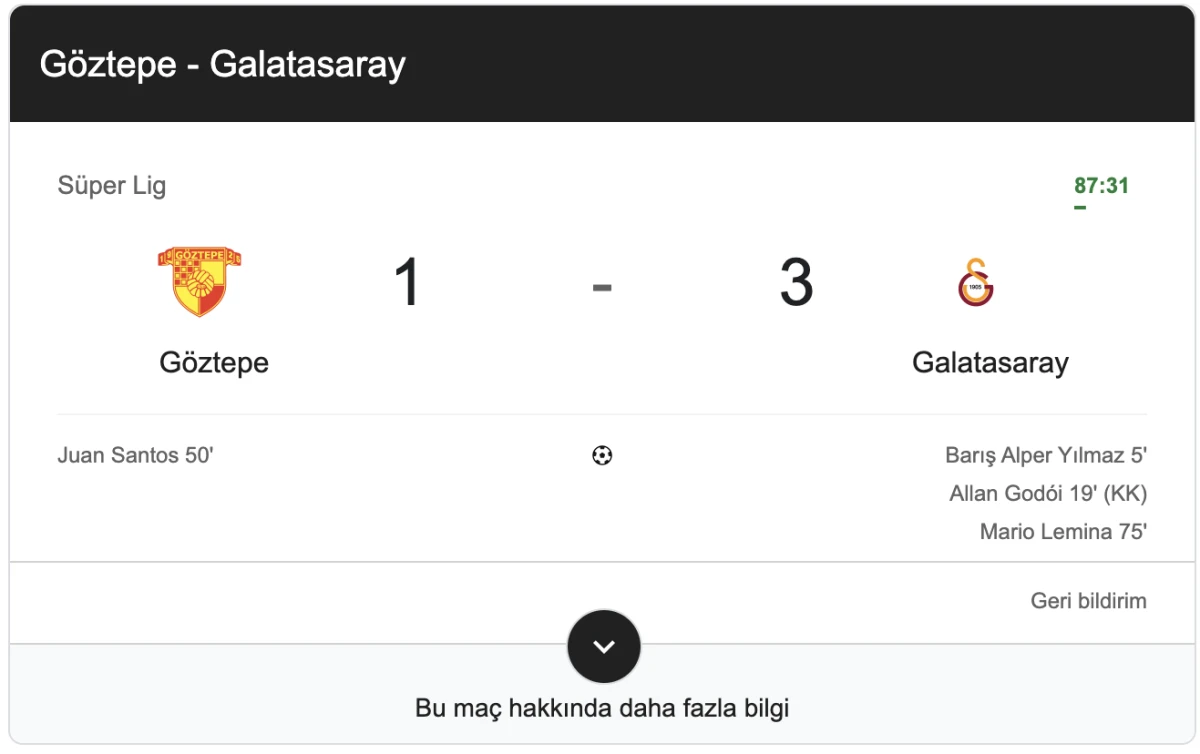The image size is (1200, 754).
Task: Expand the match details chevron
Action: (603, 646)
